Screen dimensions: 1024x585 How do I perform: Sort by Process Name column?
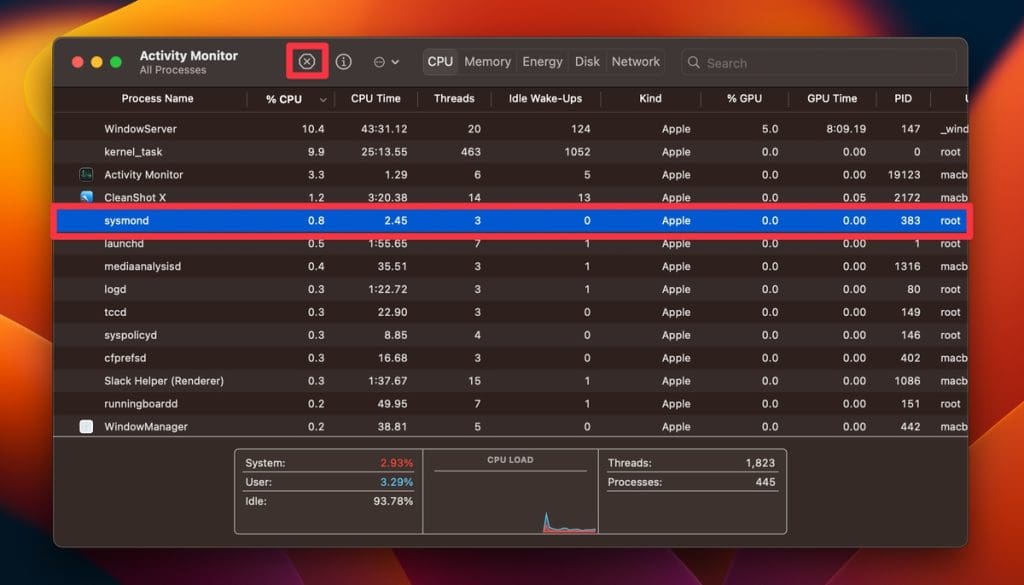(x=157, y=99)
